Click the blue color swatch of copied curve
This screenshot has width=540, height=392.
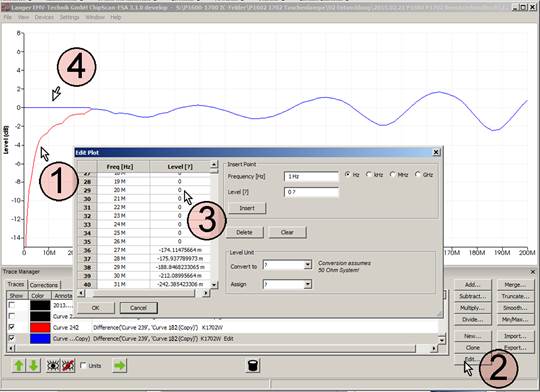tap(40, 339)
